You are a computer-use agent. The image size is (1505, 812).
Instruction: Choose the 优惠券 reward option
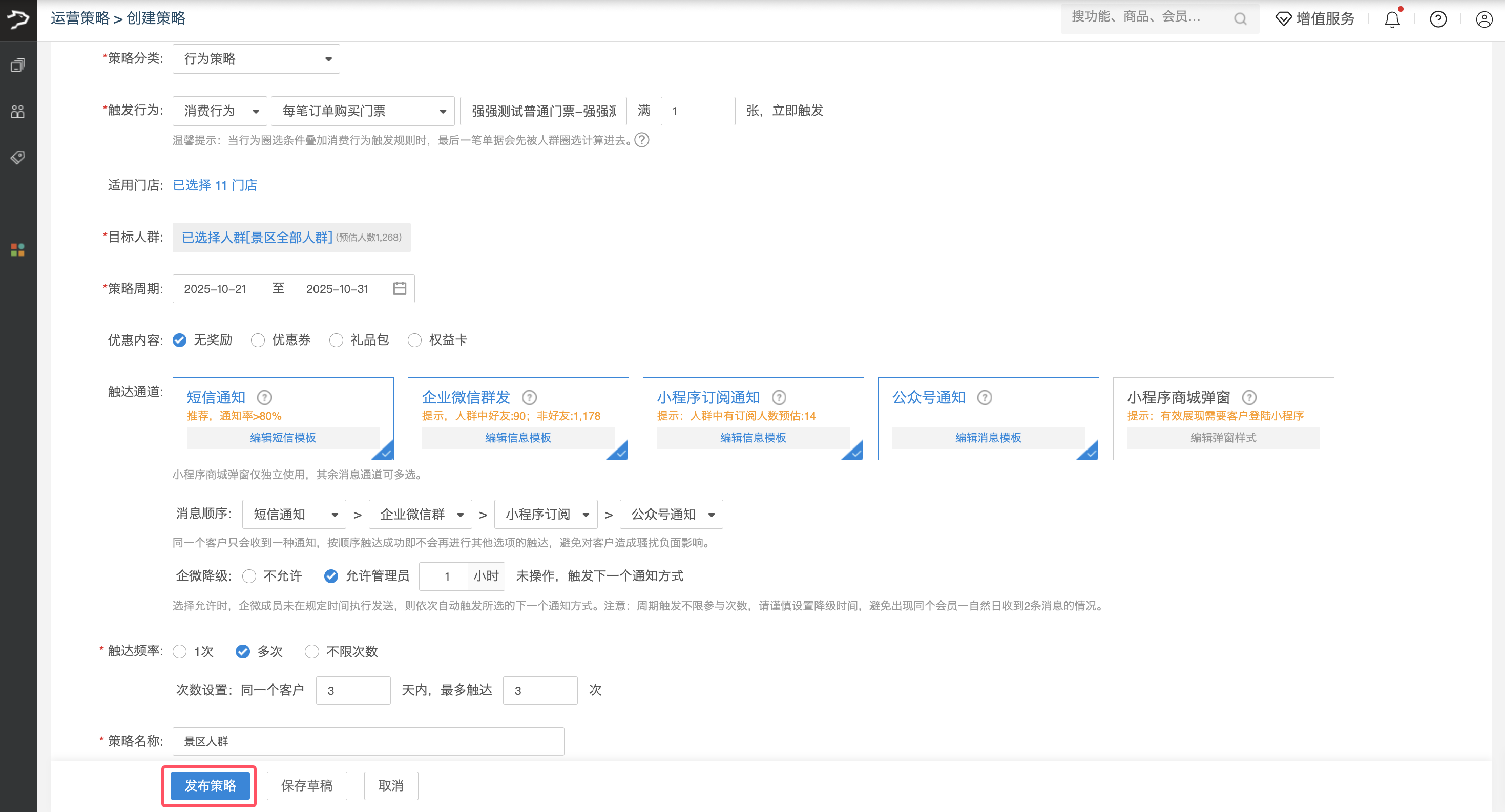[258, 340]
